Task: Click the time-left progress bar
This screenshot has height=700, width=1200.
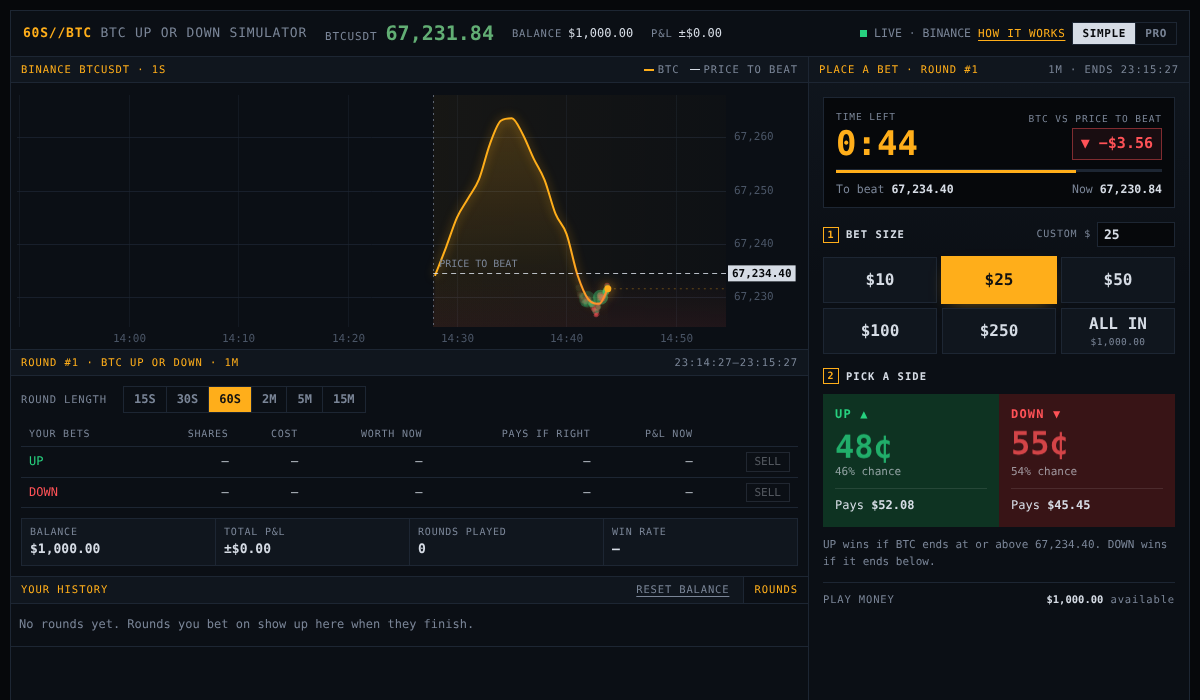Action: (999, 171)
